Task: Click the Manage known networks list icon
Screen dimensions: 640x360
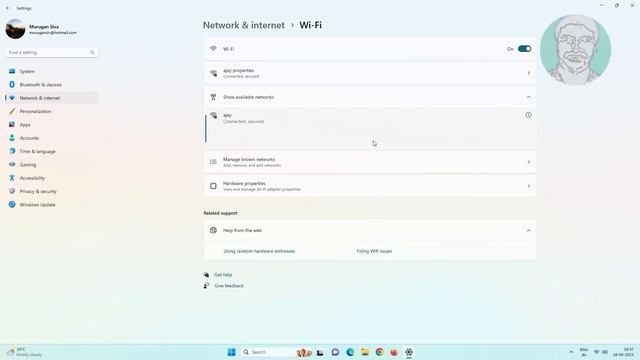Action: pos(213,162)
